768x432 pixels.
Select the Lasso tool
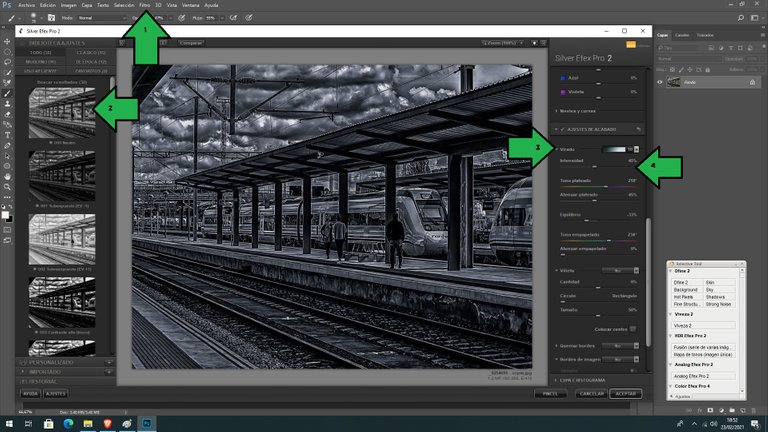point(7,62)
